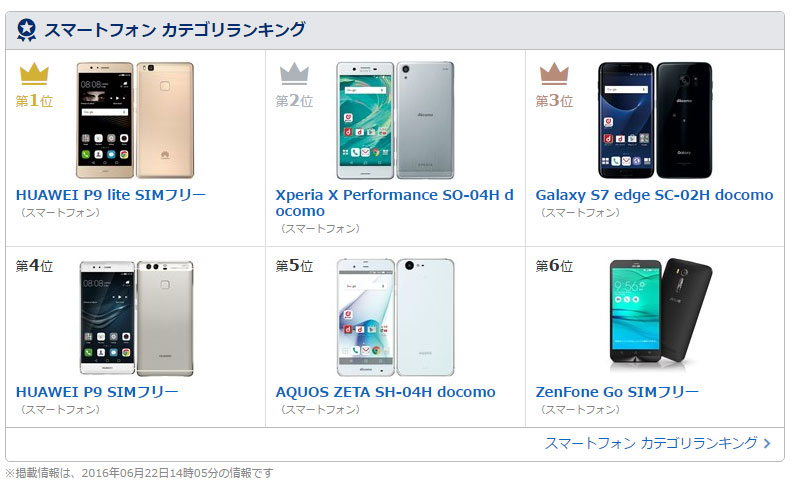
Task: Open the ZenFone Go SIMフリー link
Action: pos(617,392)
